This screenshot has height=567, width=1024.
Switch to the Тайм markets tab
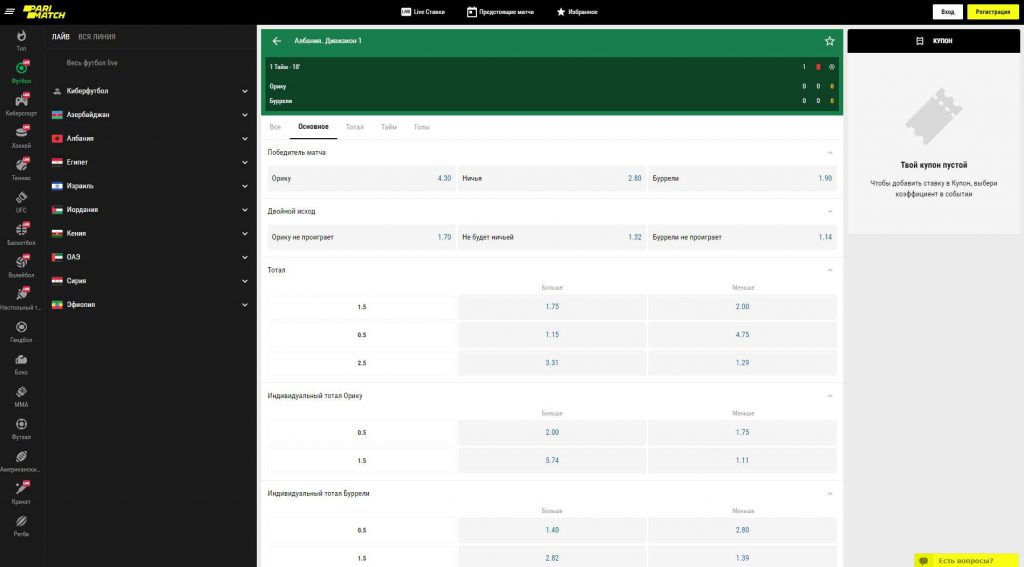click(x=389, y=127)
